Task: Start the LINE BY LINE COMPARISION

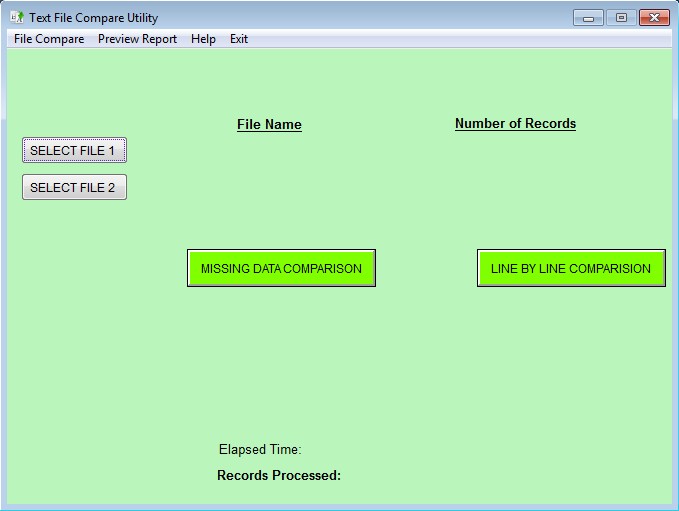Action: pyautogui.click(x=571, y=268)
